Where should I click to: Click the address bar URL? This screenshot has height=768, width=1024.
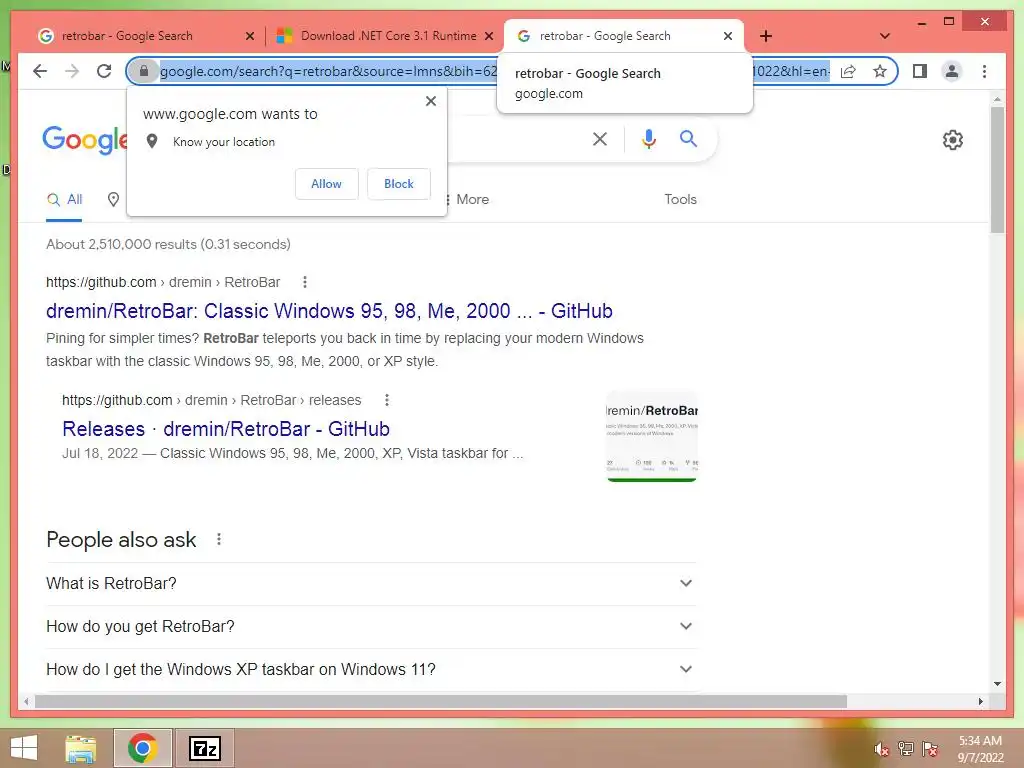[x=494, y=71]
